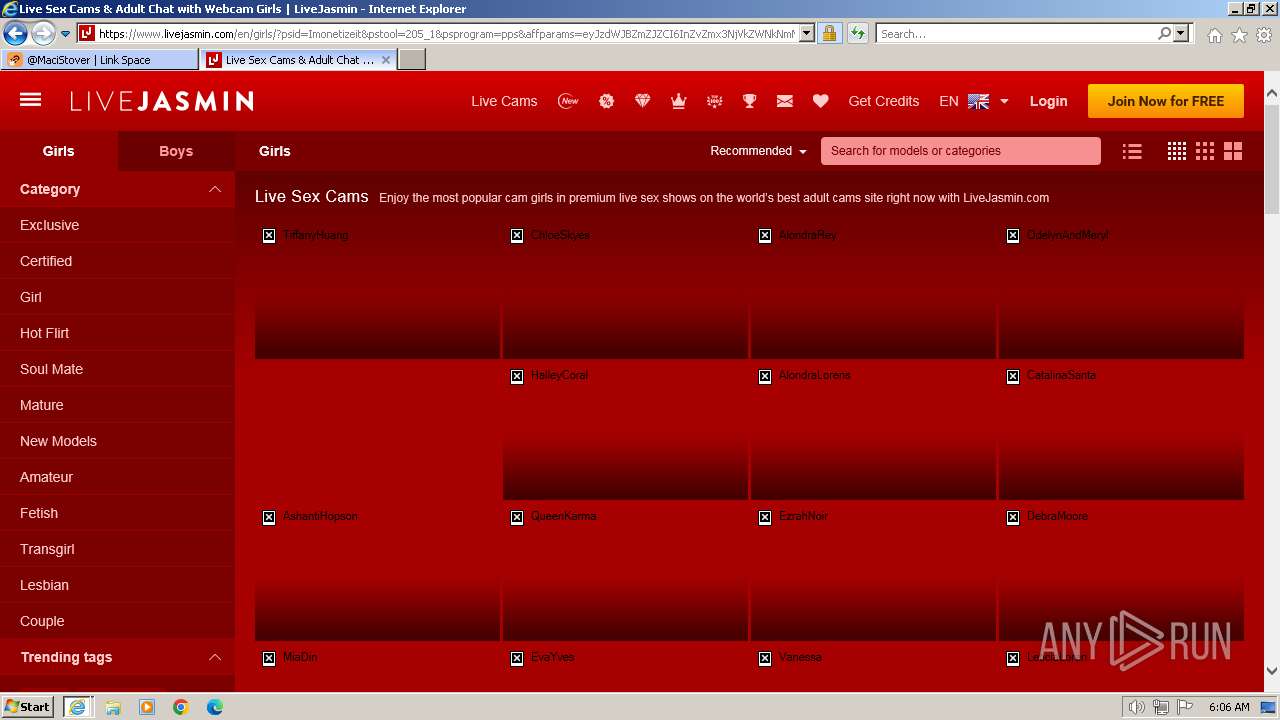Switch to the Girls tab
Image resolution: width=1280 pixels, height=720 pixels.
pyautogui.click(x=58, y=151)
